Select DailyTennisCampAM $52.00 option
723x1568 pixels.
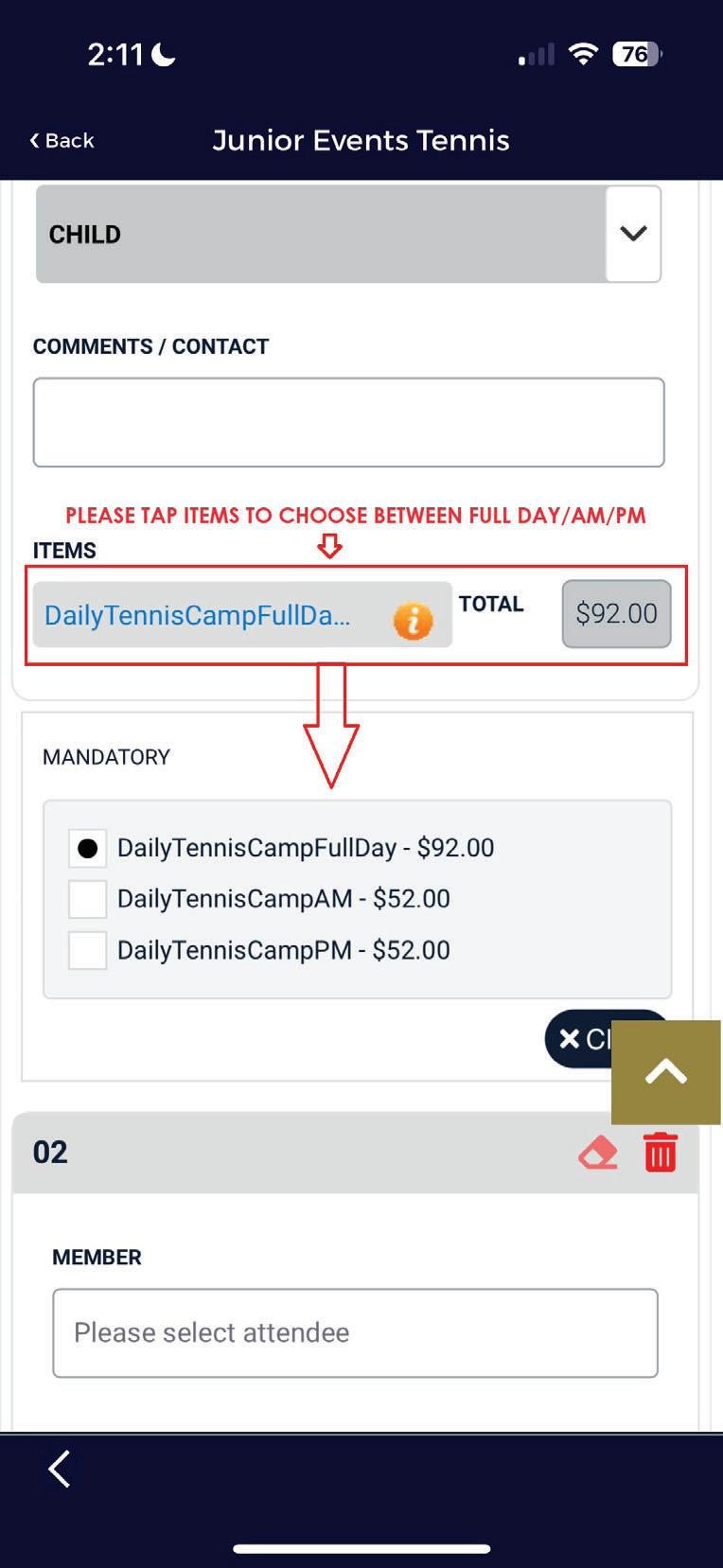tap(87, 899)
